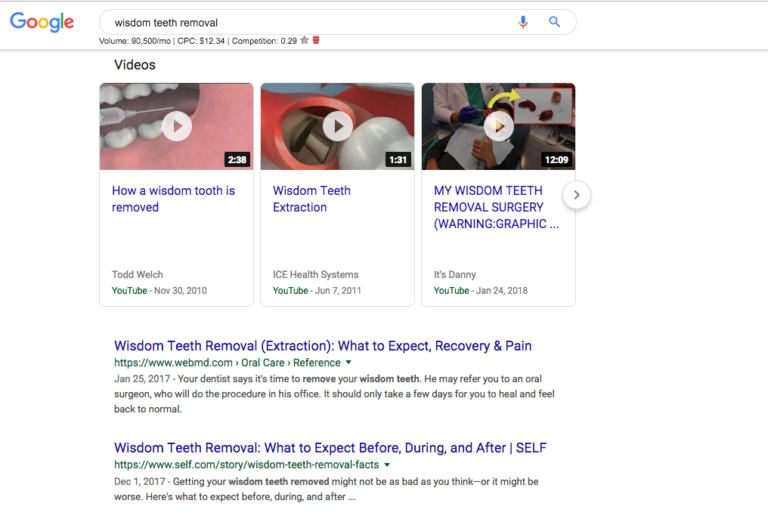The width and height of the screenshot is (768, 528).
Task: Open the SELF Wisdom Teeth Removal result
Action: click(x=330, y=448)
